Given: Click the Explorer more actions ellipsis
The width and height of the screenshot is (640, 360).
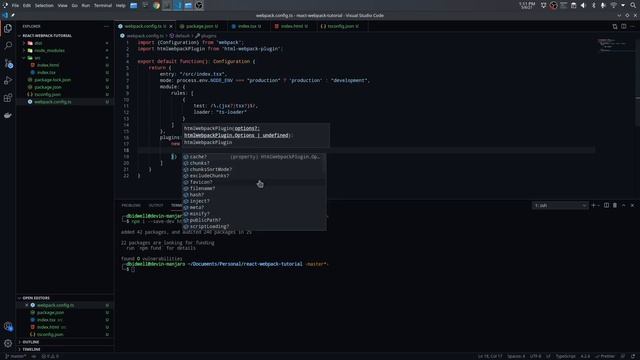Looking at the screenshot, I should pyautogui.click(x=107, y=26).
